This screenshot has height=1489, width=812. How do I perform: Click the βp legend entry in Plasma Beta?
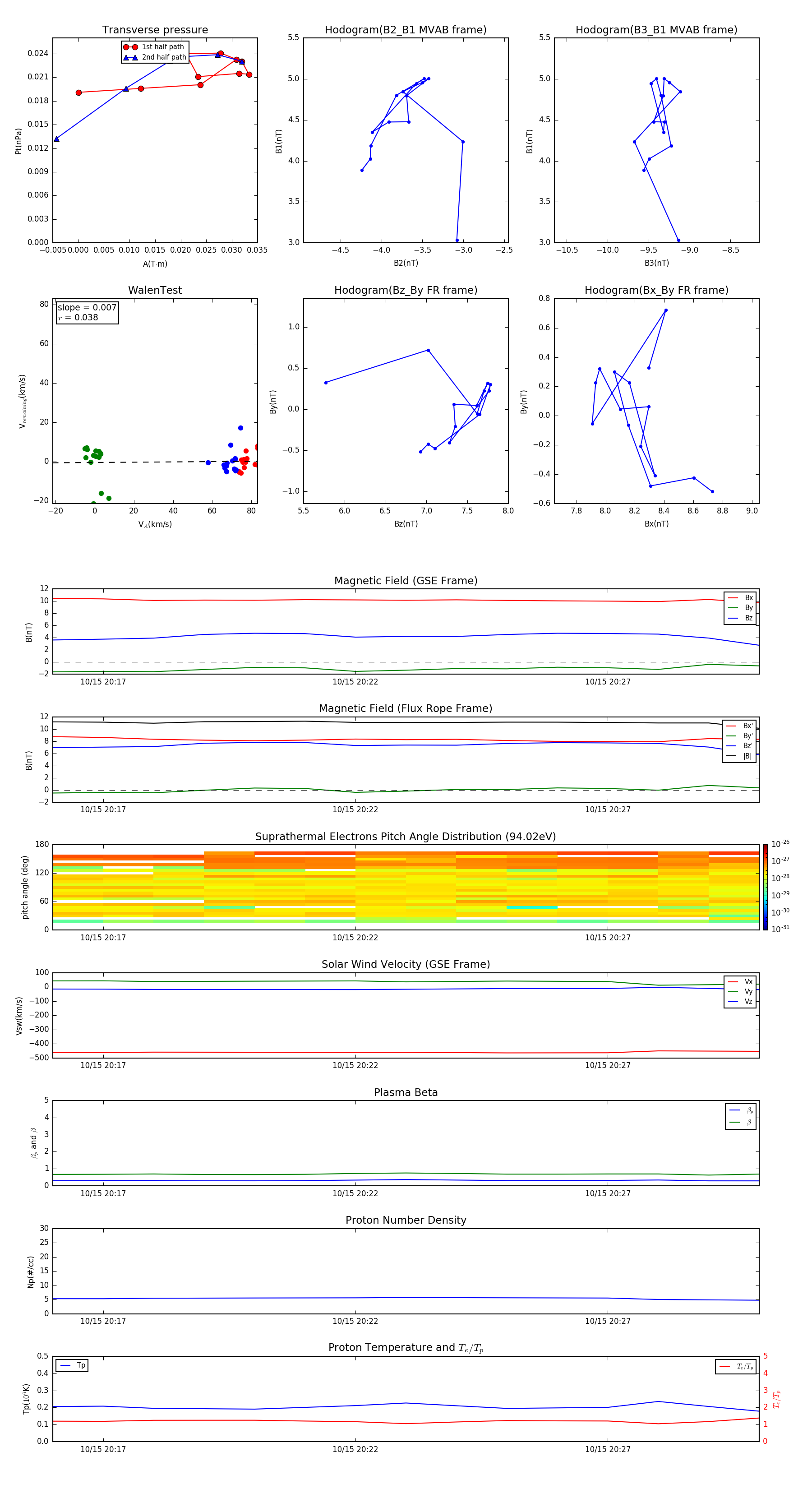(741, 1110)
